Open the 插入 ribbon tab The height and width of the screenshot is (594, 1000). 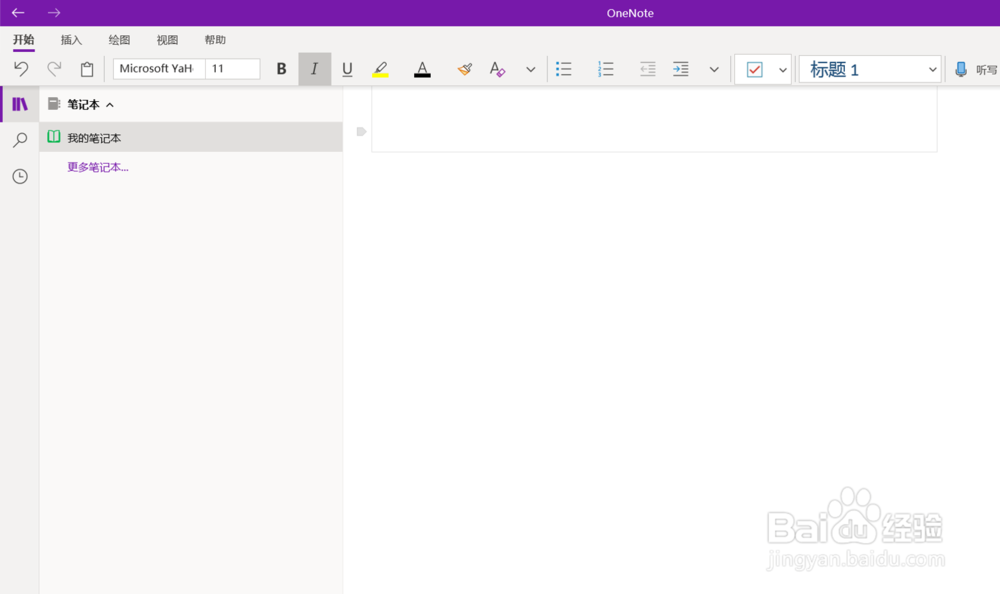click(71, 40)
